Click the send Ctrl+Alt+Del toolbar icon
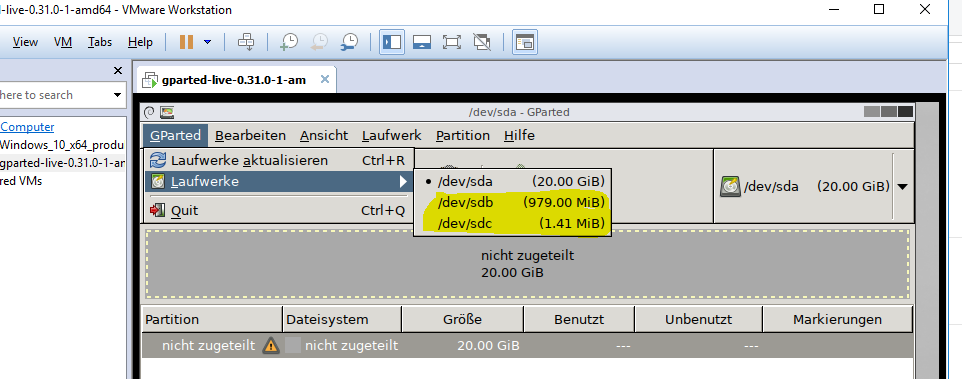The image size is (962, 379). click(246, 42)
